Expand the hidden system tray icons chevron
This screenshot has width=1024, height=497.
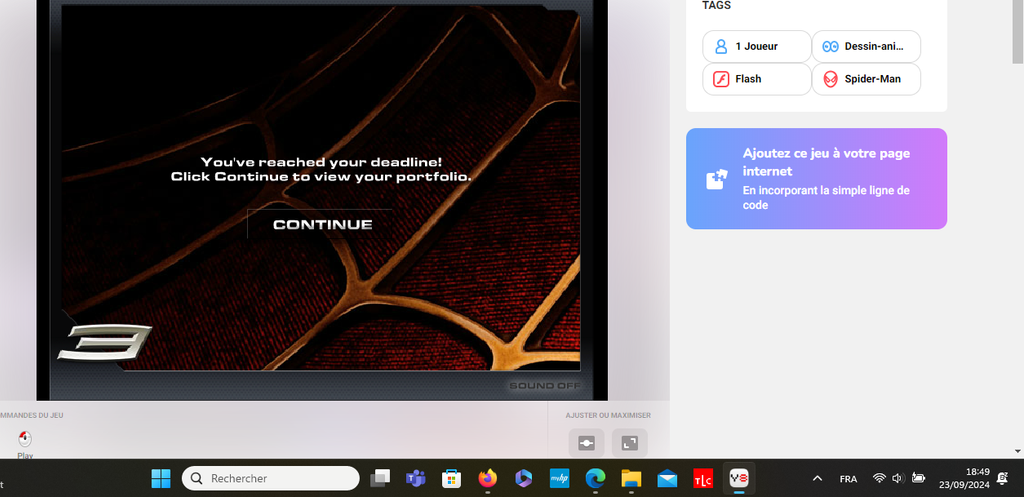(817, 478)
